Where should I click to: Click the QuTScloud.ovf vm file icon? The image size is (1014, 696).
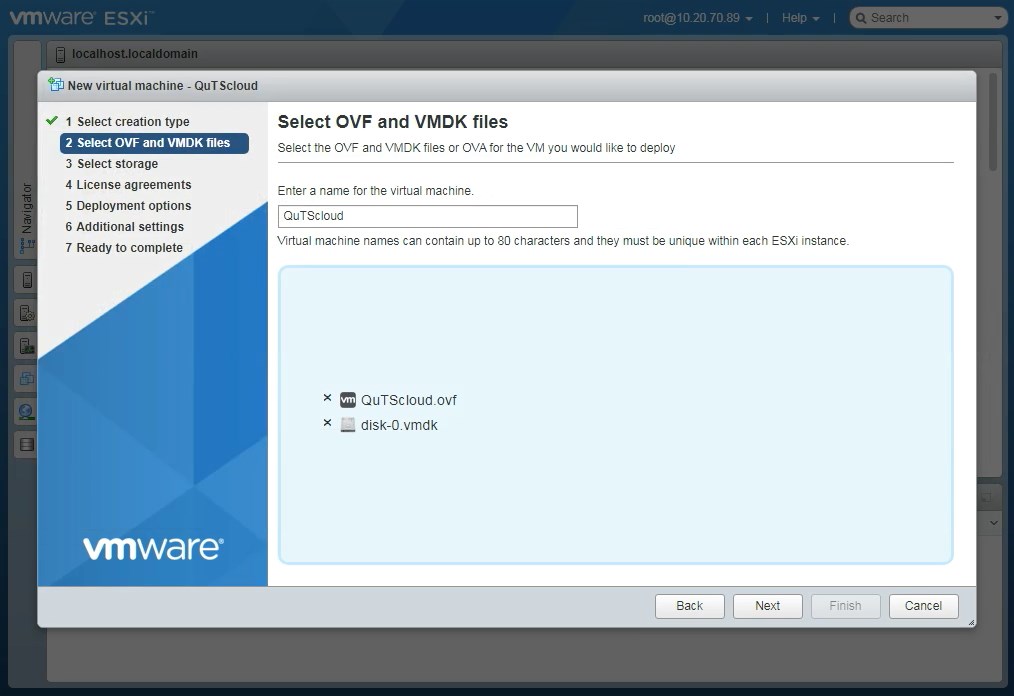[348, 400]
